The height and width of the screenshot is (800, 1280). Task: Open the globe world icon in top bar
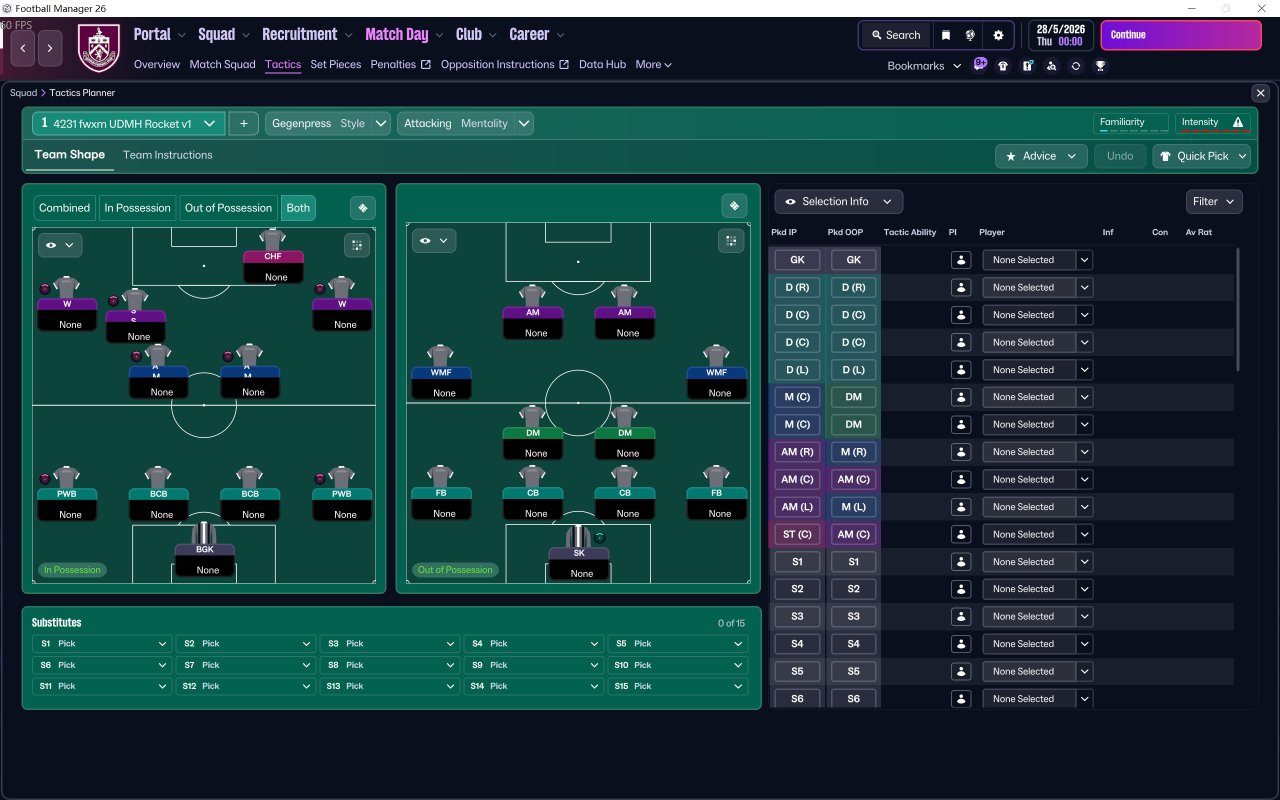point(970,35)
